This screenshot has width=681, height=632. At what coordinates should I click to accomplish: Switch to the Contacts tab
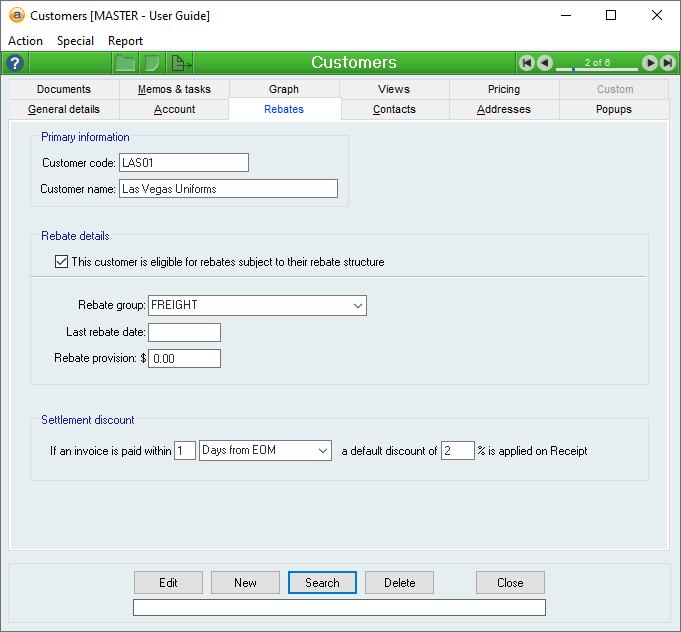coord(394,109)
